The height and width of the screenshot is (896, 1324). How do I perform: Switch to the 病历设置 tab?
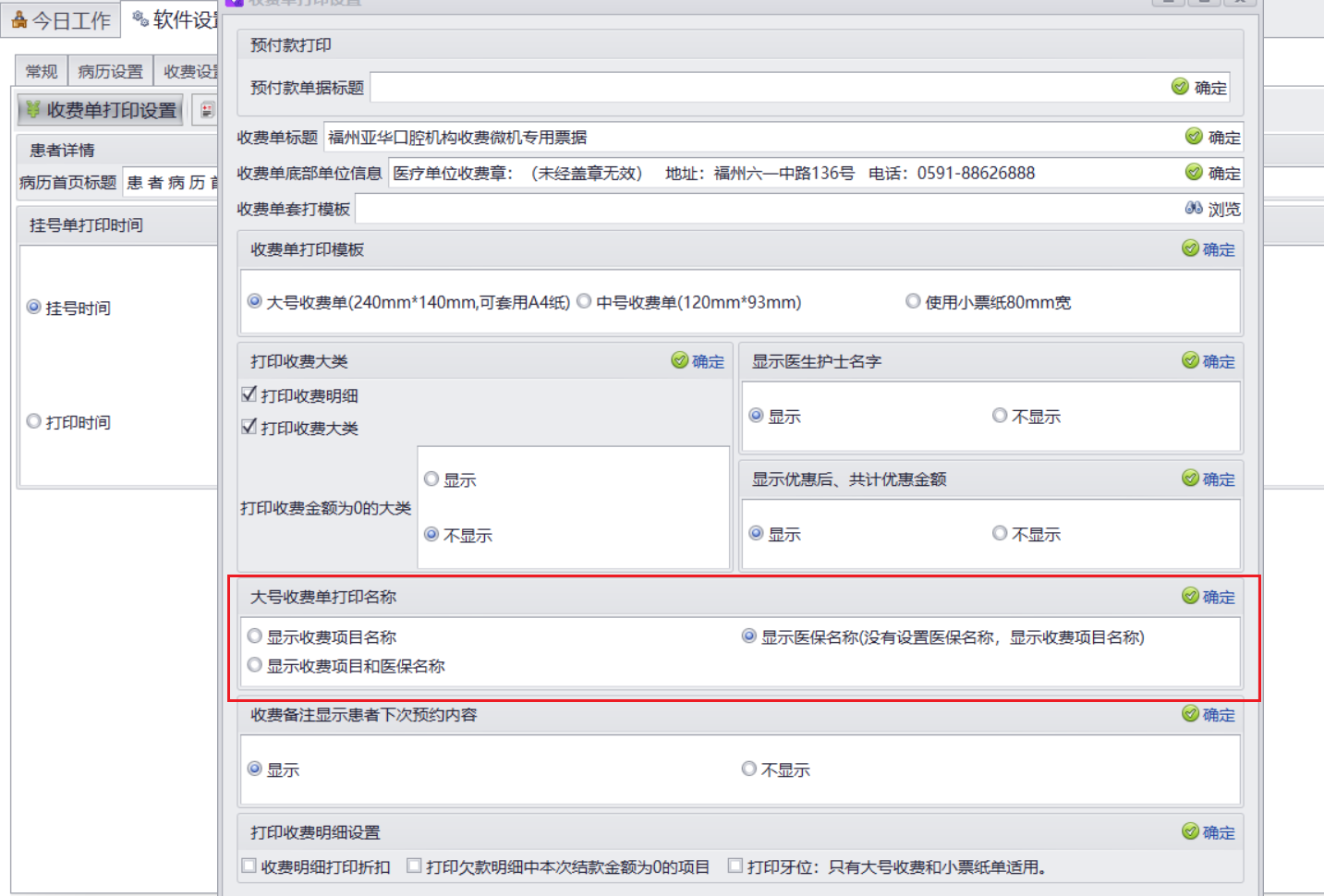tap(111, 71)
